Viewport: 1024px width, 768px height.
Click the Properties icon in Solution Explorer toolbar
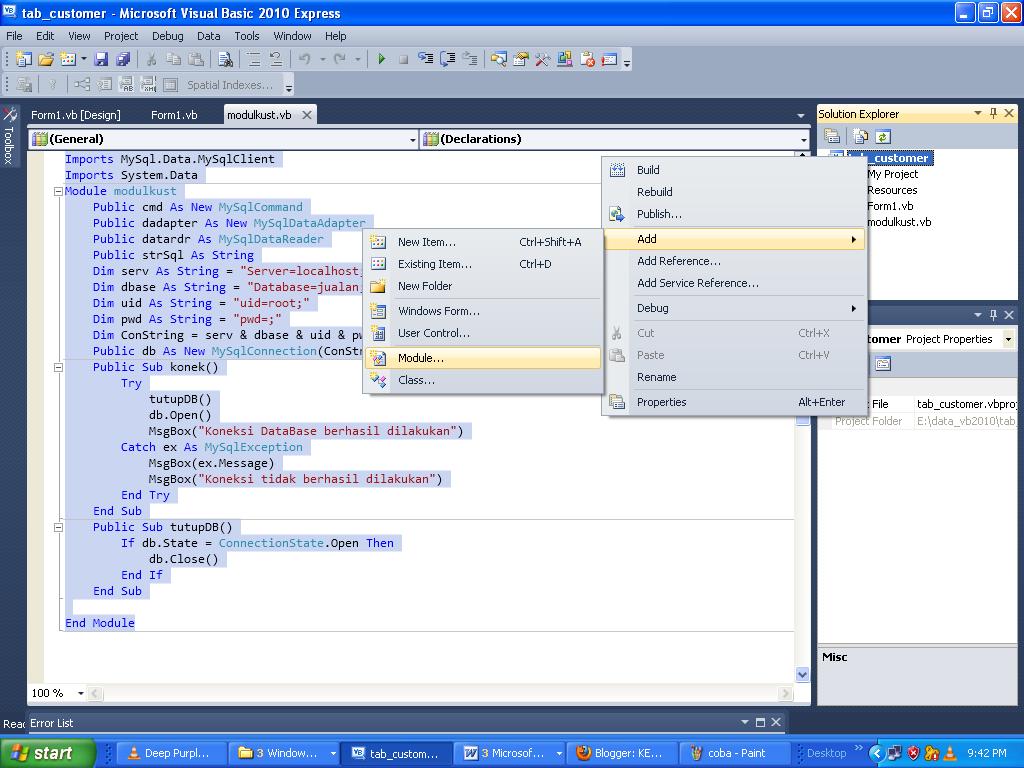832,136
